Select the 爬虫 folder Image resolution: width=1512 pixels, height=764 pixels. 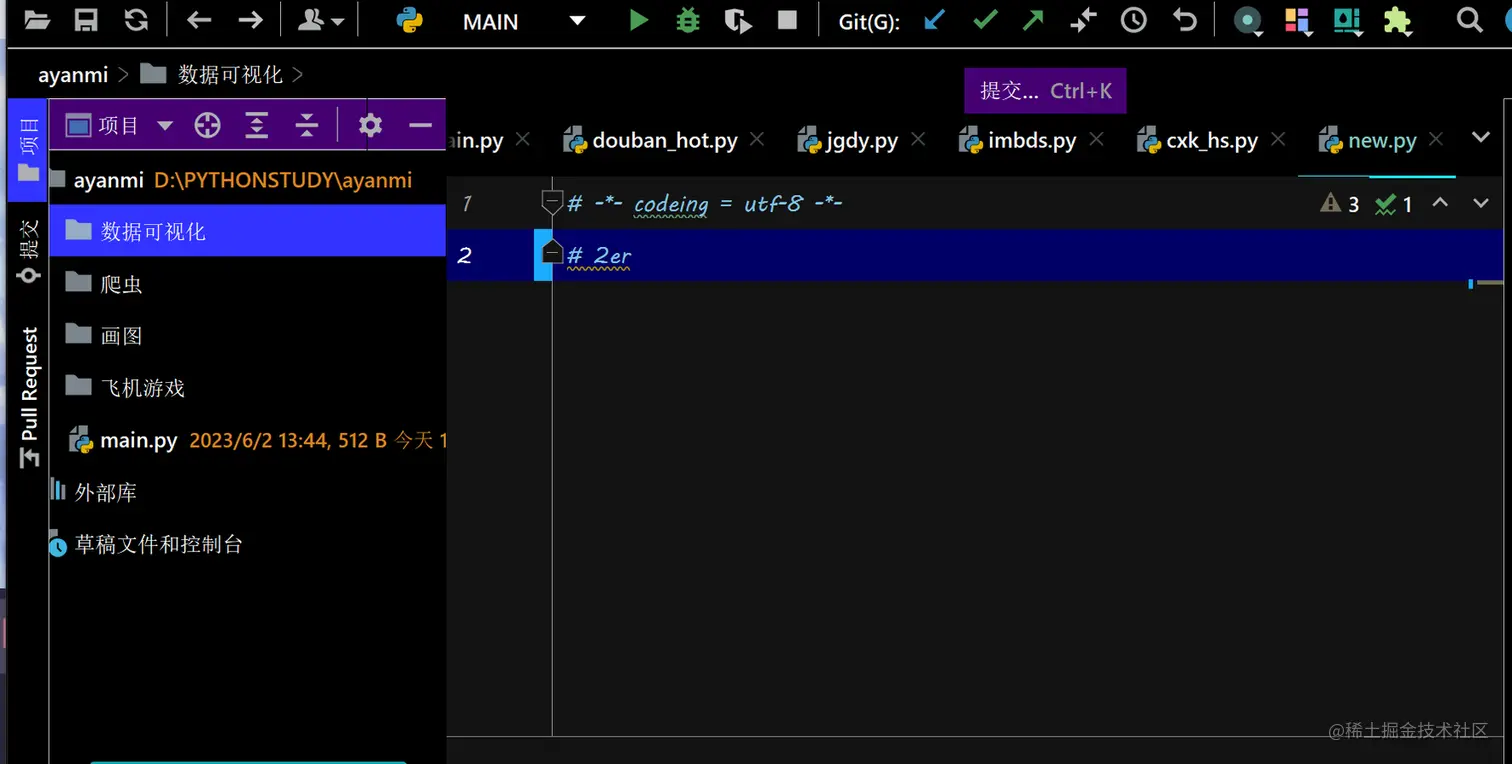point(247,284)
